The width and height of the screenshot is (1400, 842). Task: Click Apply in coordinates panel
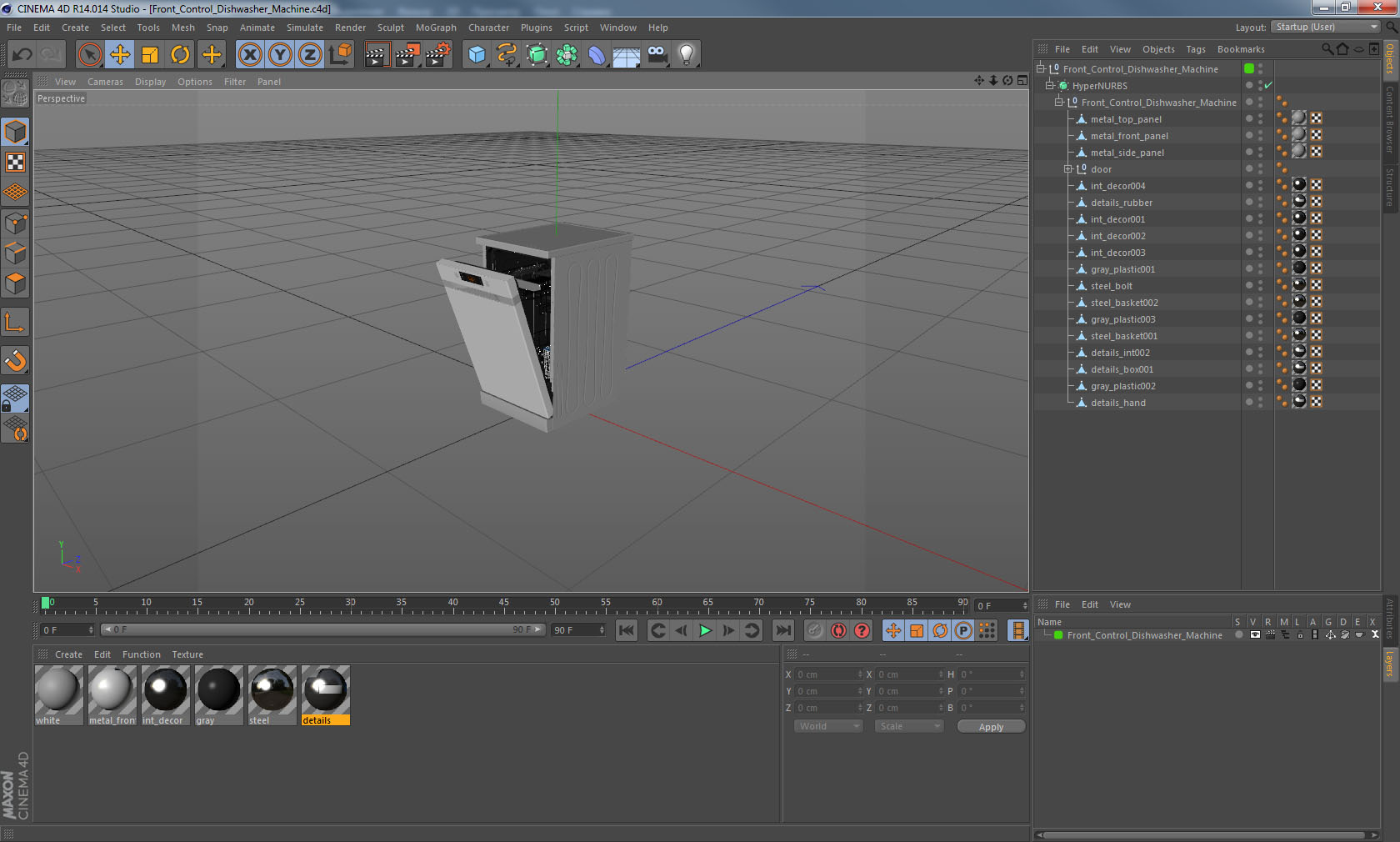coord(991,727)
